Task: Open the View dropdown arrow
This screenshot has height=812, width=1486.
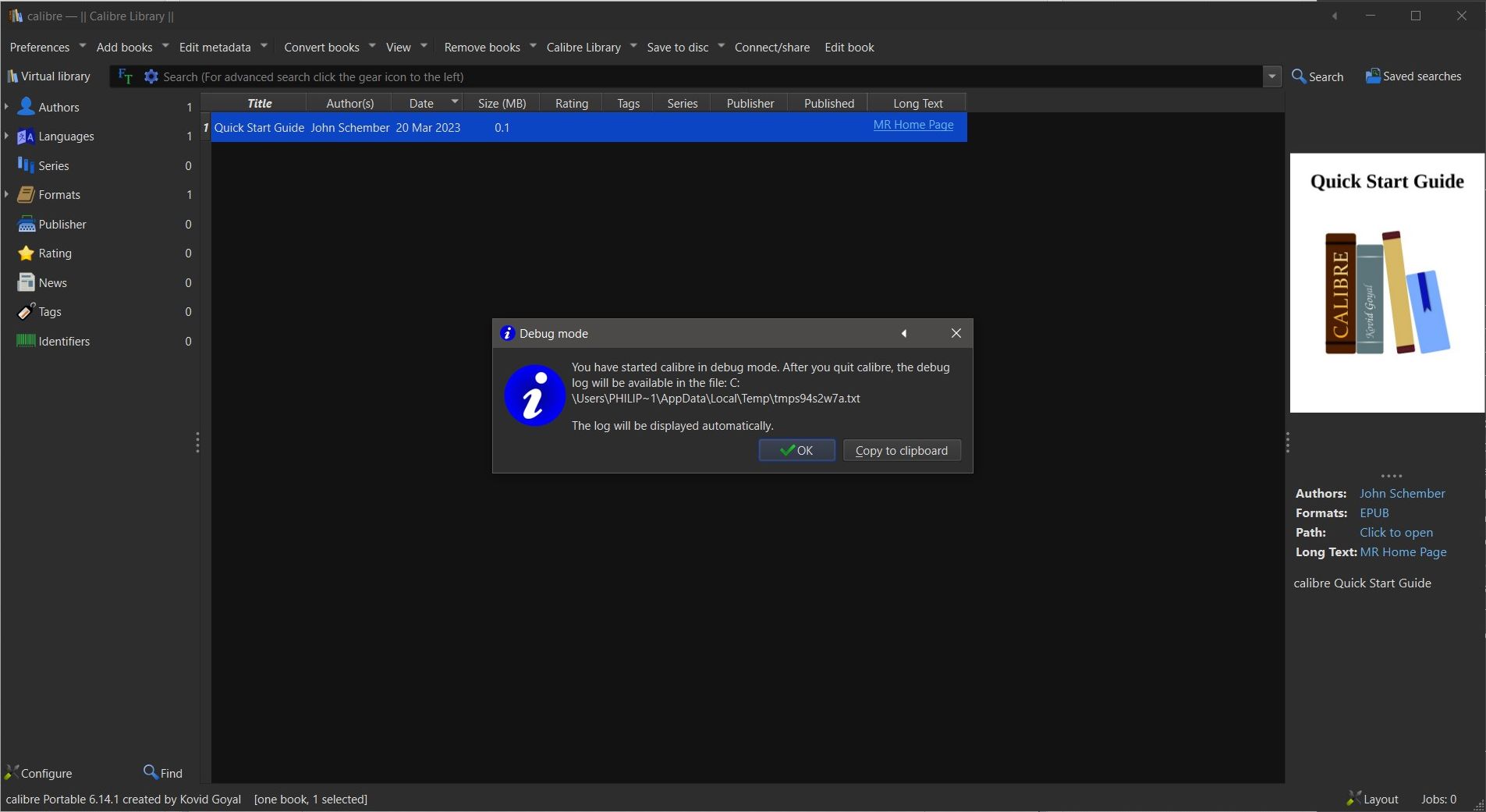Action: click(424, 46)
